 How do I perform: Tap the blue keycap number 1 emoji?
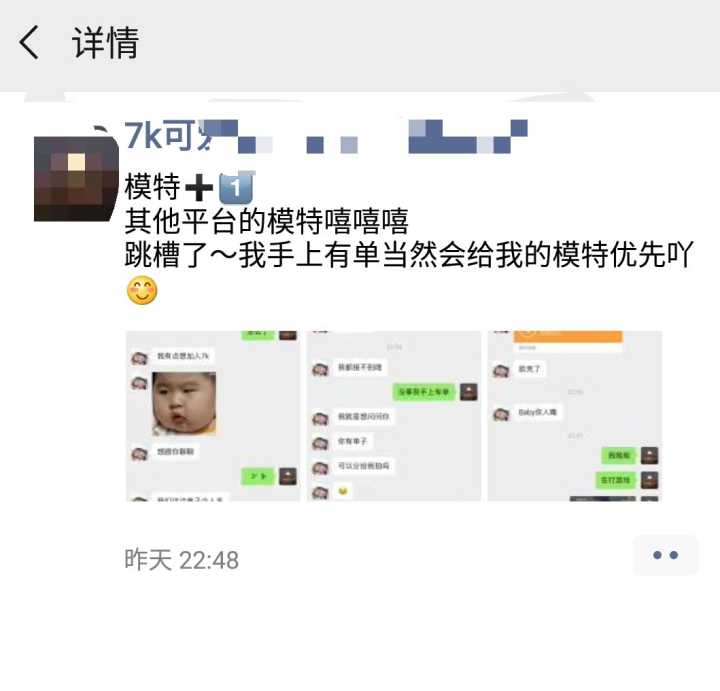click(236, 187)
